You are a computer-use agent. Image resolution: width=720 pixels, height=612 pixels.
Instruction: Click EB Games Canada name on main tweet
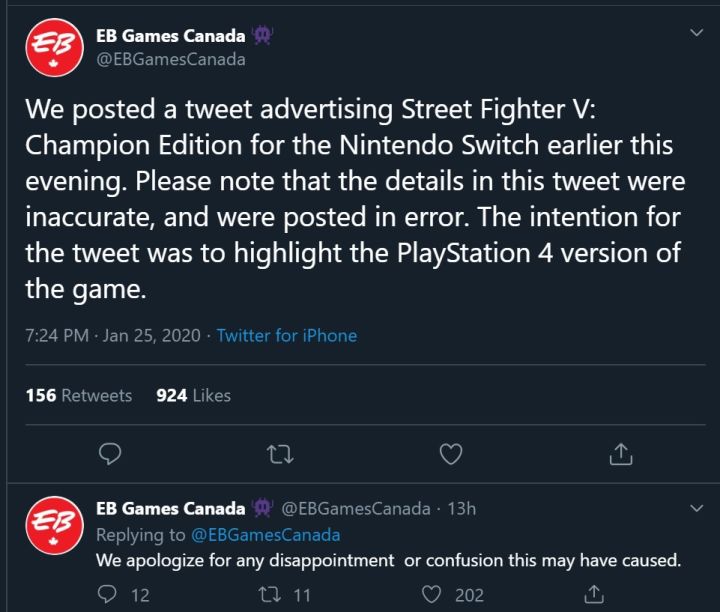[x=170, y=36]
